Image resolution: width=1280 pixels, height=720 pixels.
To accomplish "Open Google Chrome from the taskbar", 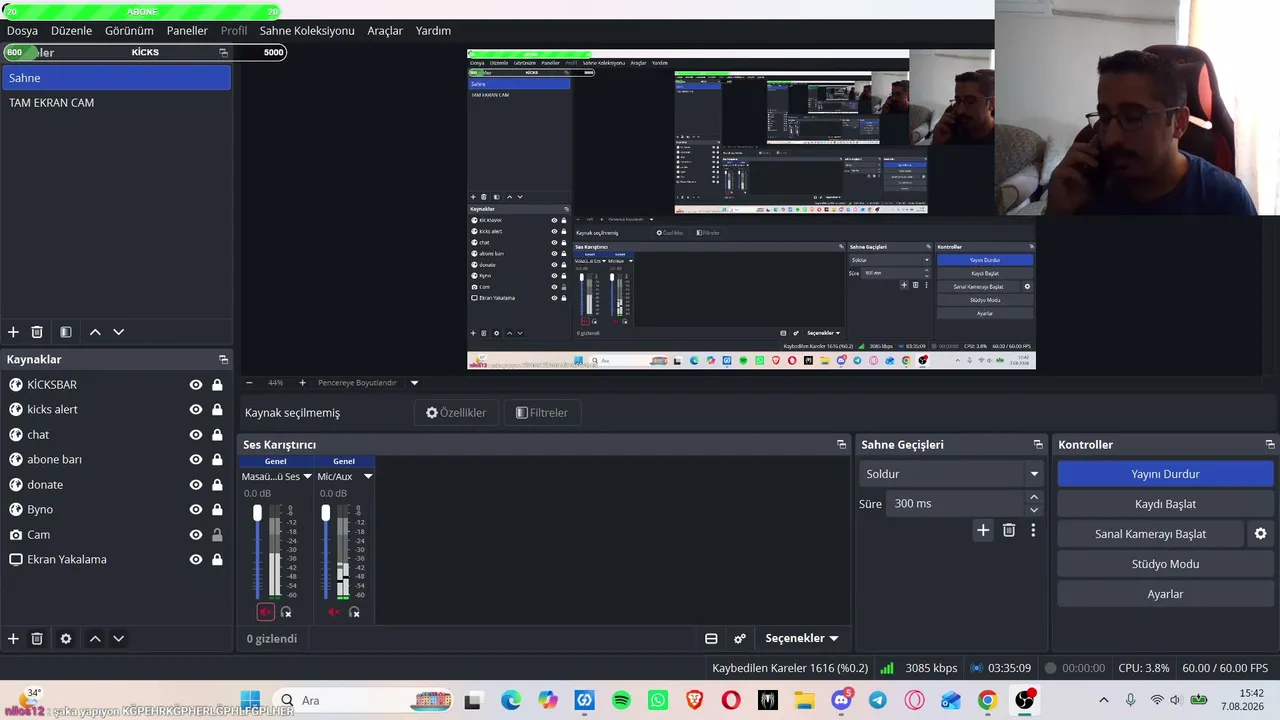I will [987, 700].
